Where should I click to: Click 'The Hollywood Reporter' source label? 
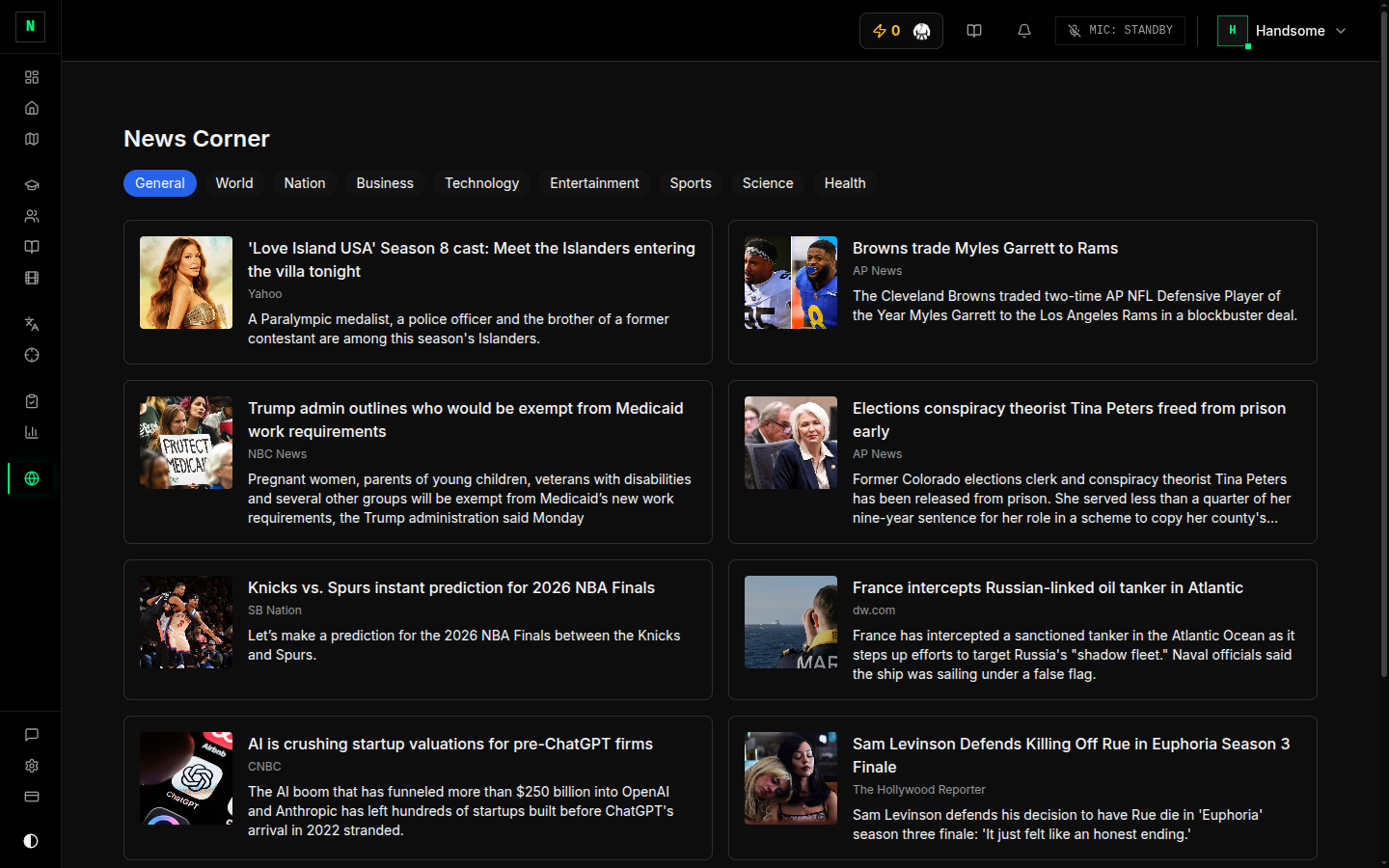coord(919,790)
